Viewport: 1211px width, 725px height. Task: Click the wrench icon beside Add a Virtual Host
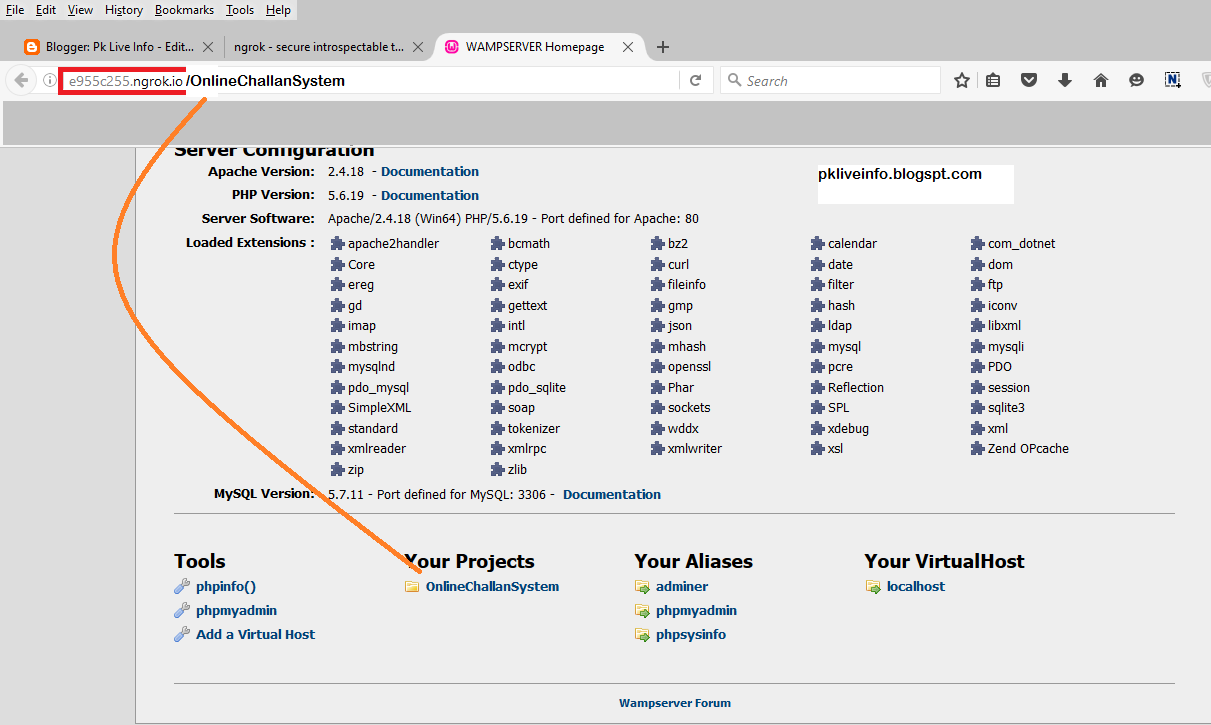(182, 635)
